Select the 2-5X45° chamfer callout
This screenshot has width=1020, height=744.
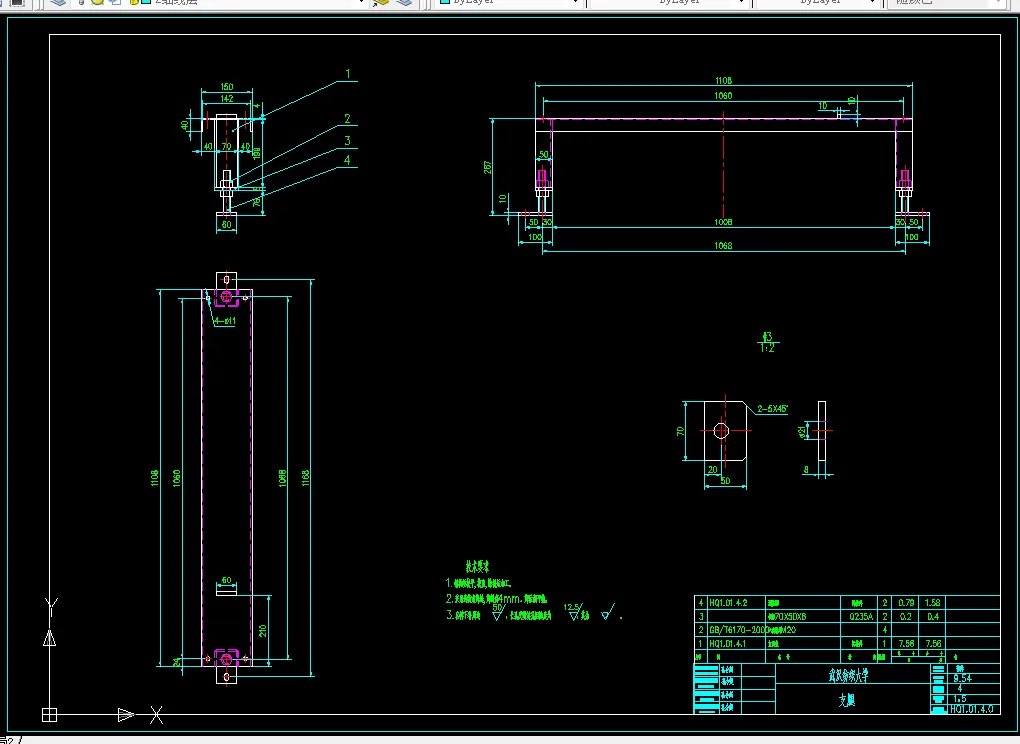(x=772, y=409)
